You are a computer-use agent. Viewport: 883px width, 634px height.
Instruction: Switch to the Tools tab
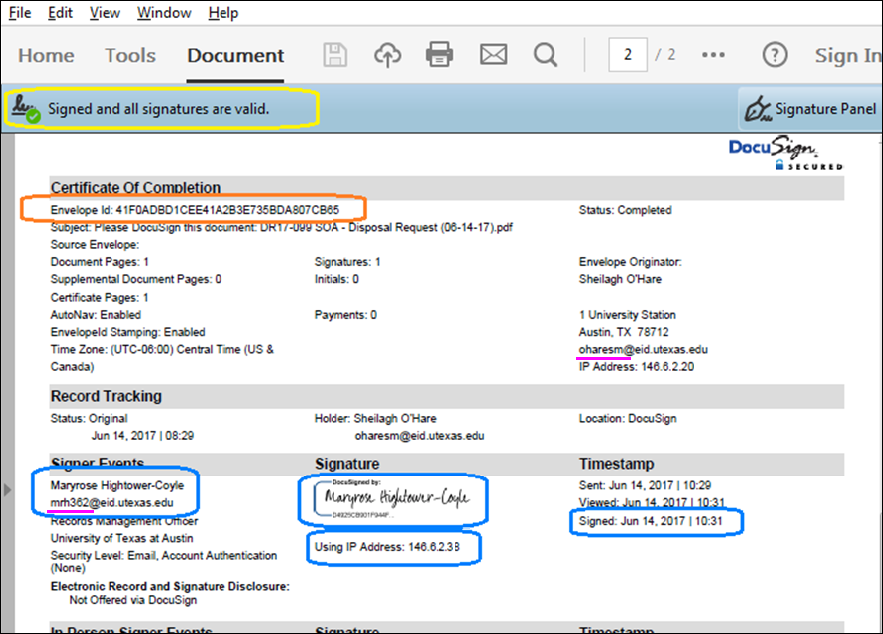pos(131,56)
